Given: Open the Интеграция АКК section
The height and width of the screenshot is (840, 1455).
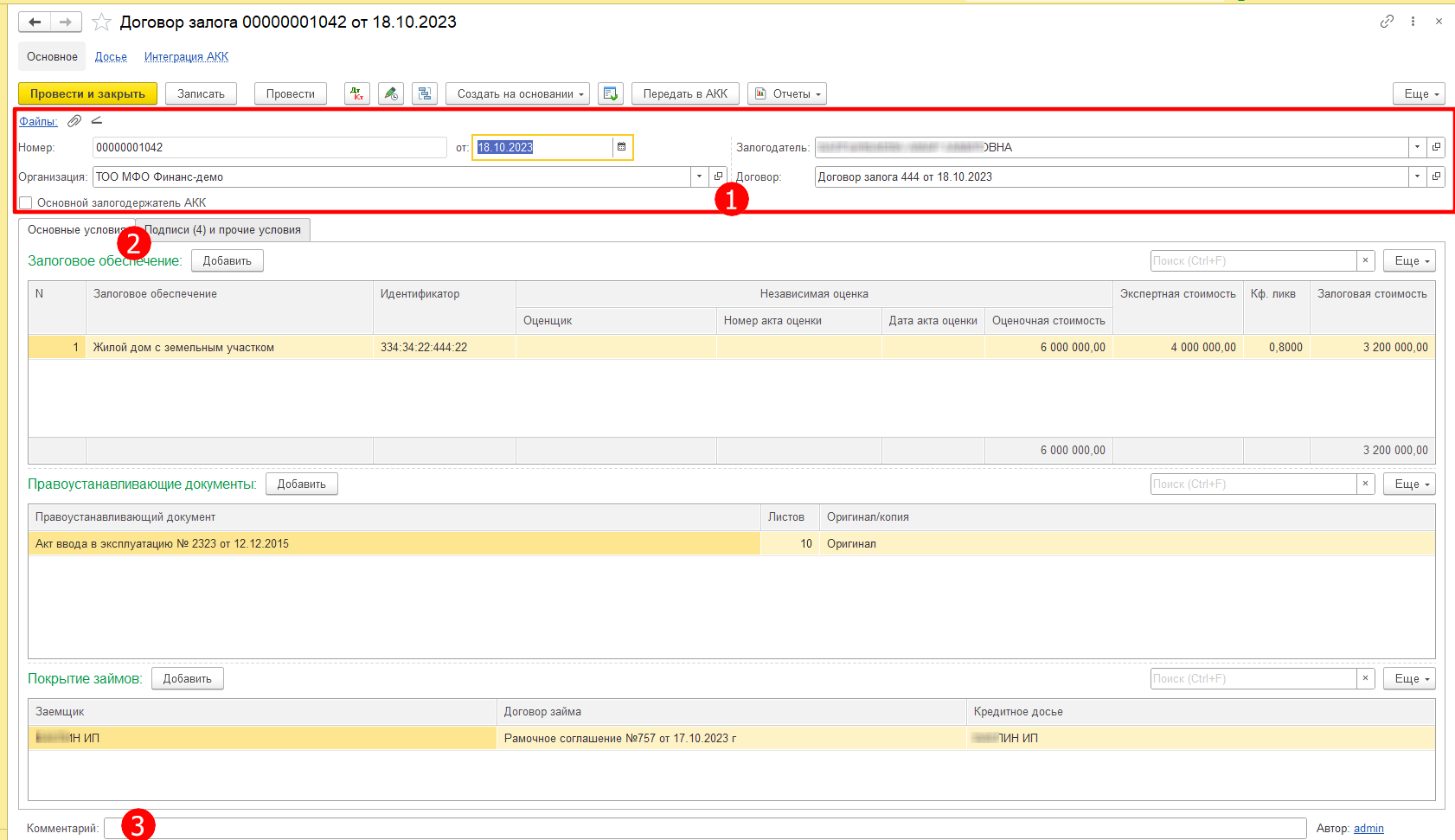Looking at the screenshot, I should [186, 56].
